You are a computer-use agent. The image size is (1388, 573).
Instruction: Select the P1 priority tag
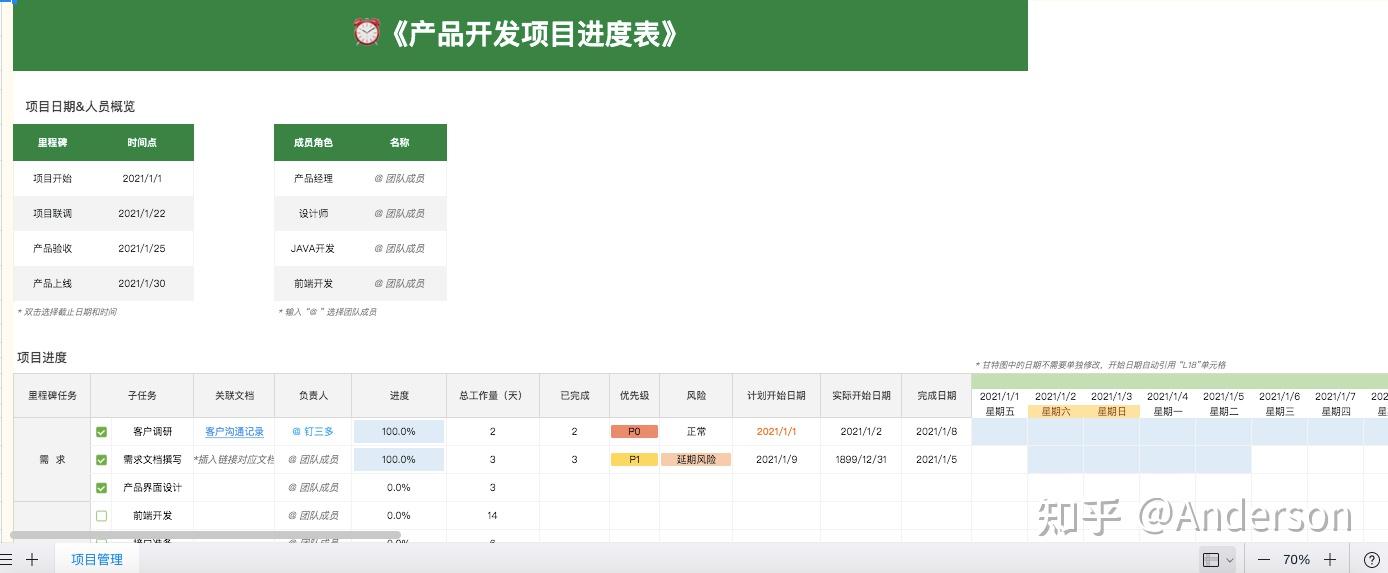[x=634, y=460]
